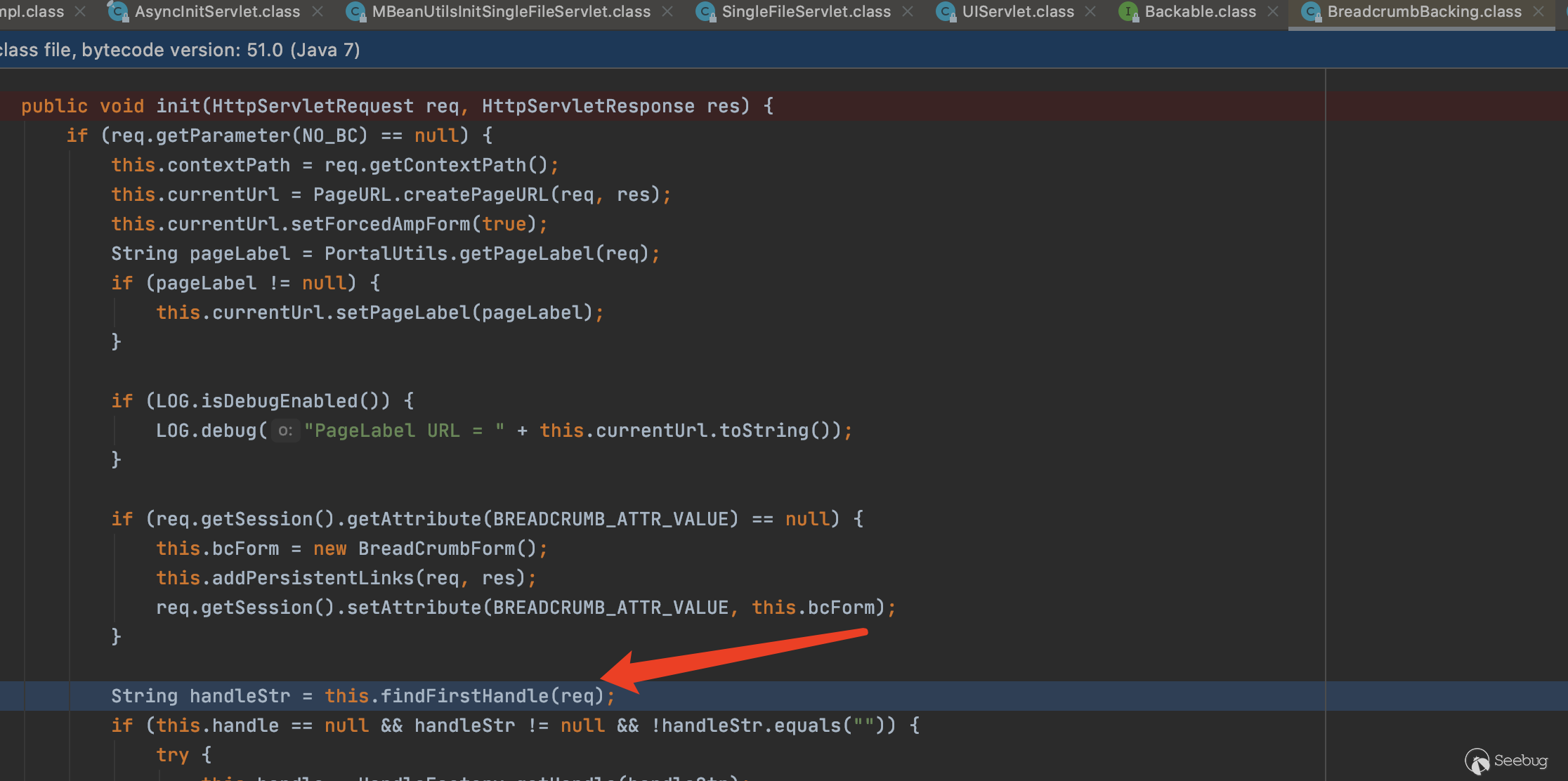Click the createPageURL method reference
The height and width of the screenshot is (781, 1568).
tap(476, 195)
